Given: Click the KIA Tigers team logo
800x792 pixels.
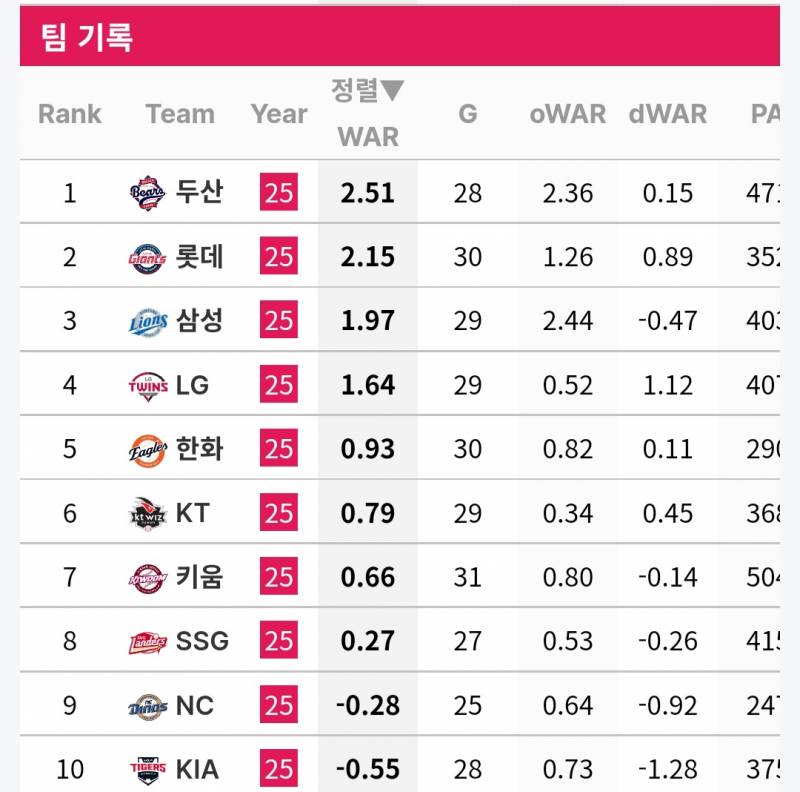Looking at the screenshot, I should point(148,769).
